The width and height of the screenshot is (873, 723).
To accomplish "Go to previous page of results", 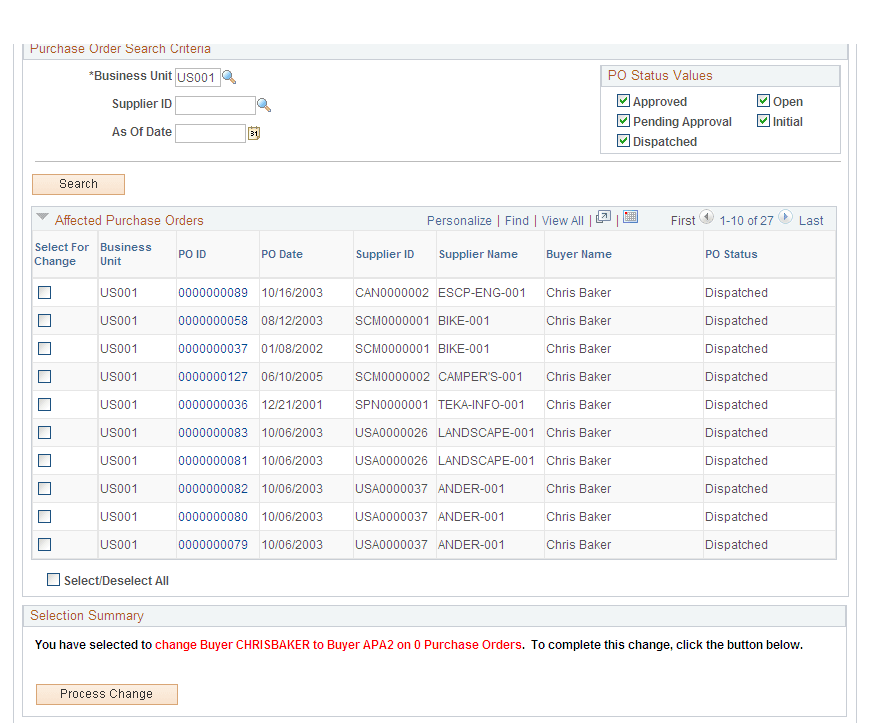I will pyautogui.click(x=707, y=217).
